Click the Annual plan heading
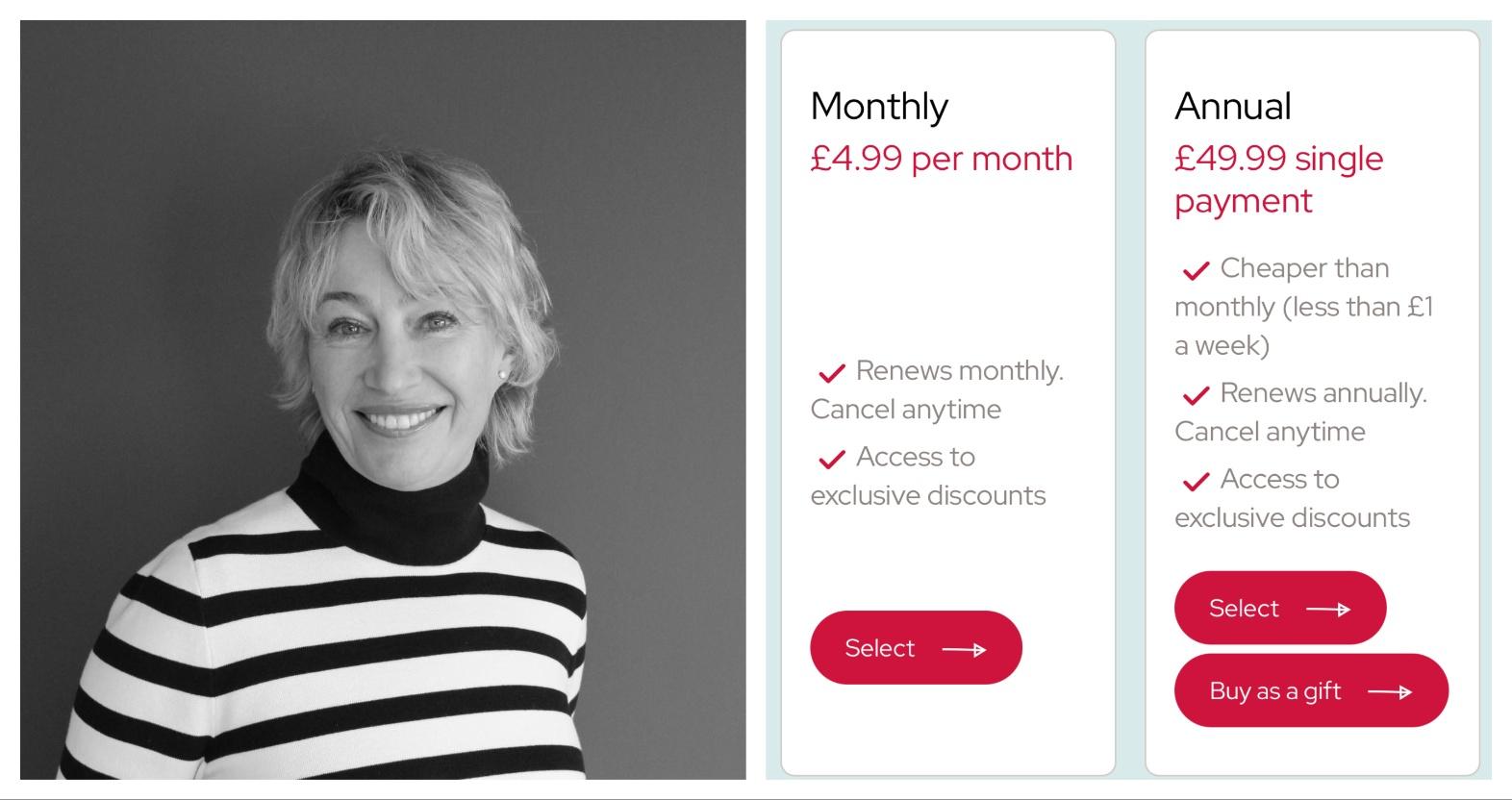Screen dimensions: 1512x800 point(1232,106)
